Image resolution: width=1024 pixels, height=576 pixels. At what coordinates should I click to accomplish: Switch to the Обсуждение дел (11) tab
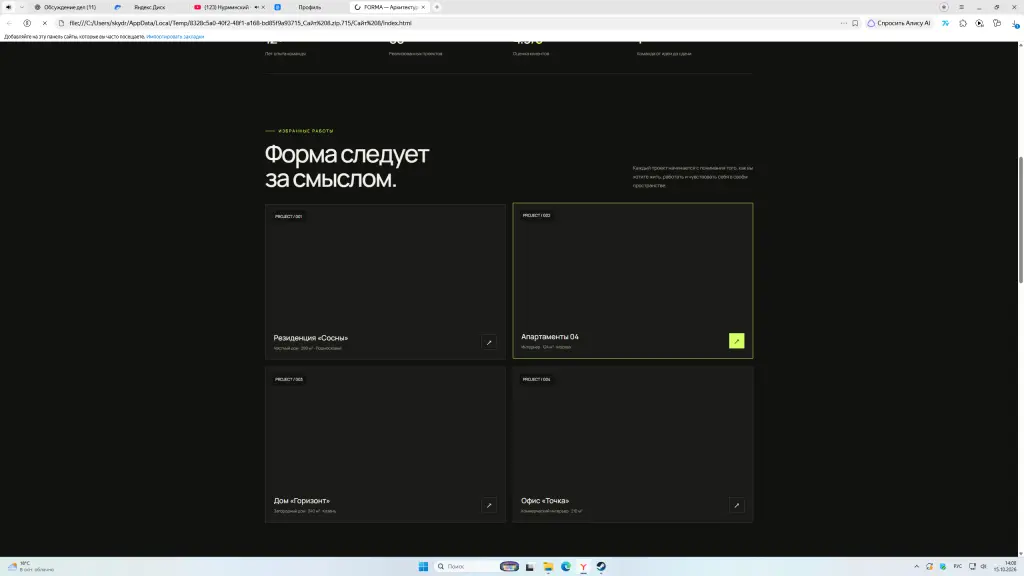[x=70, y=7]
